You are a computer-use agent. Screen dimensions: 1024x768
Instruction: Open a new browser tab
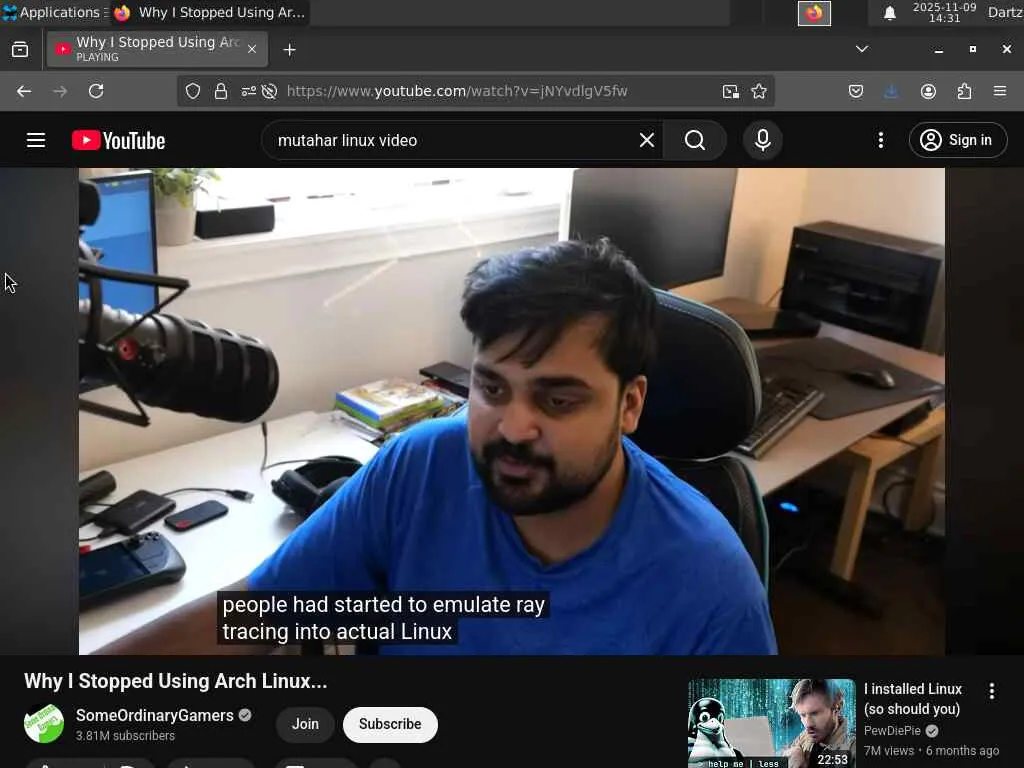[x=289, y=50]
